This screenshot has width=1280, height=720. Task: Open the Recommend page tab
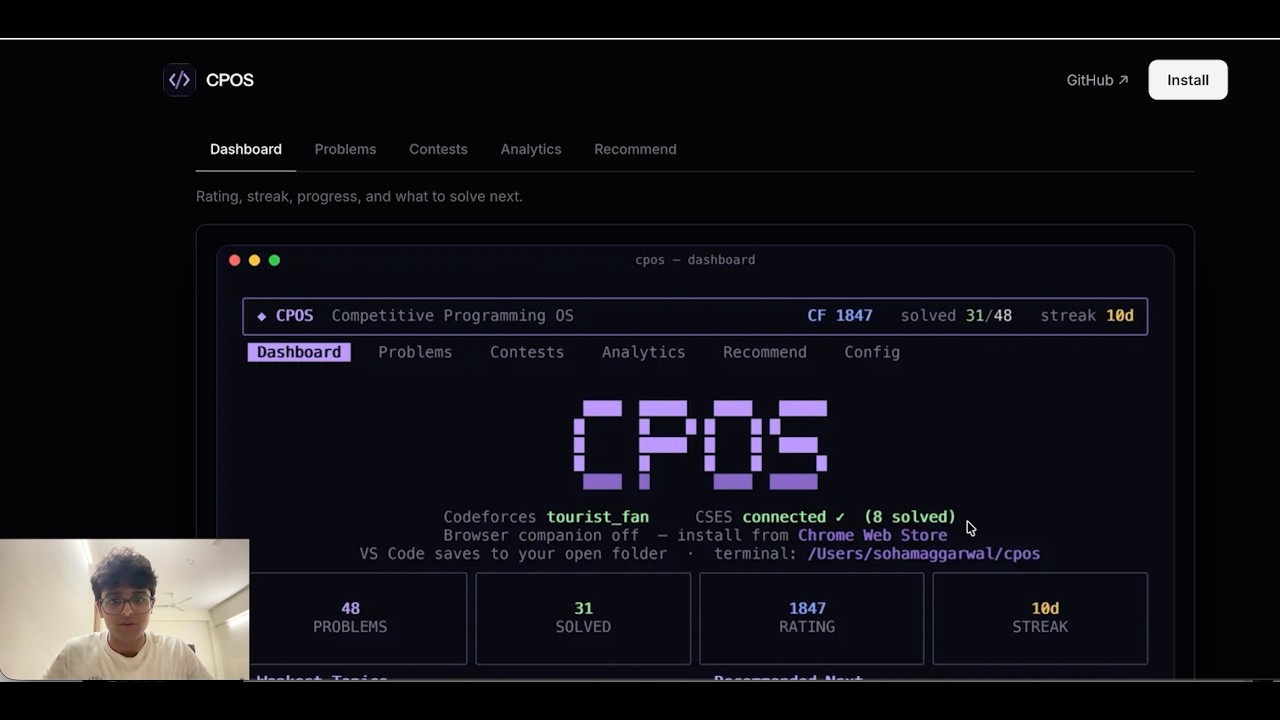[x=635, y=149]
